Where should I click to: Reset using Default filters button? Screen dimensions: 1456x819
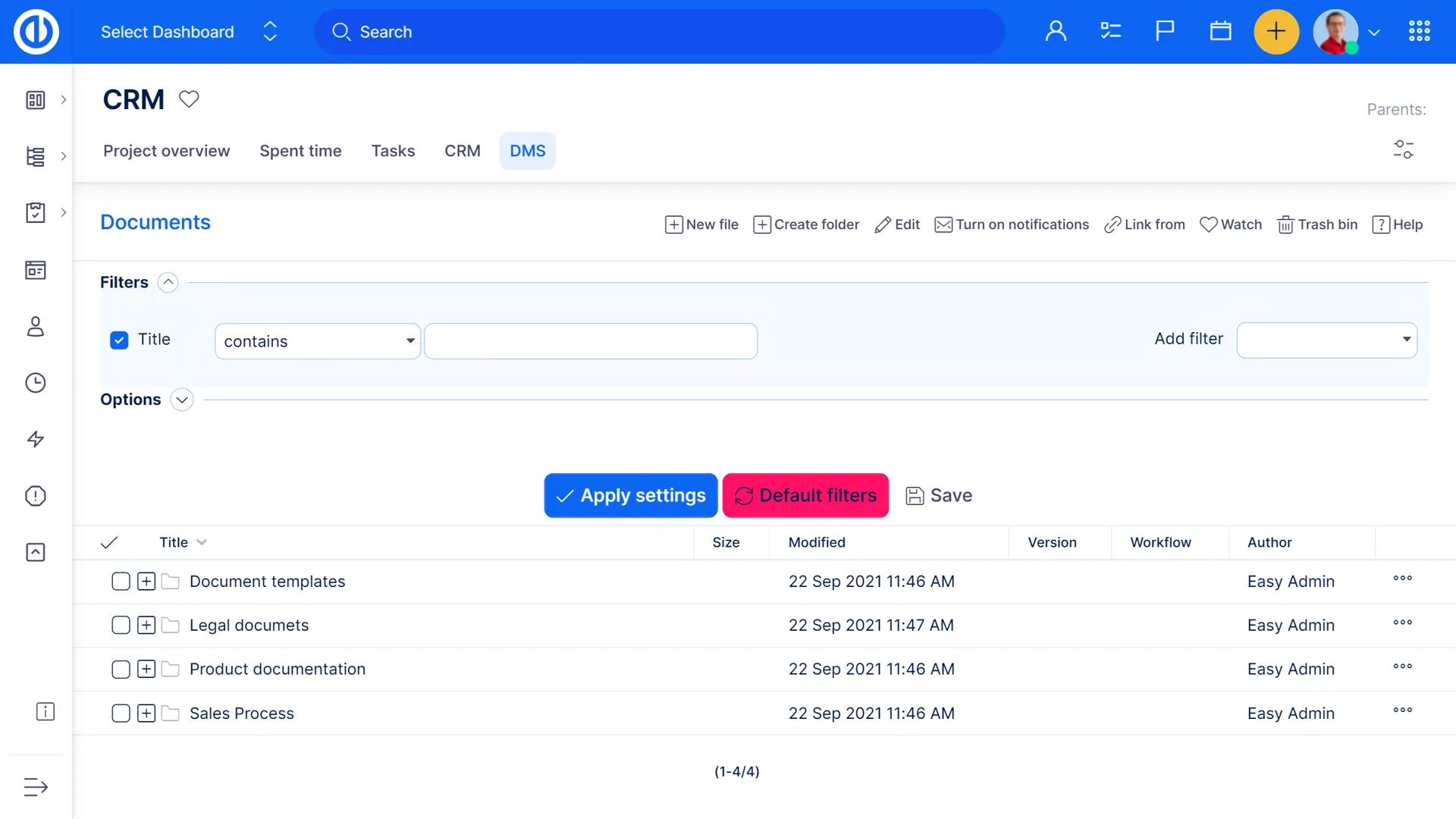click(805, 496)
